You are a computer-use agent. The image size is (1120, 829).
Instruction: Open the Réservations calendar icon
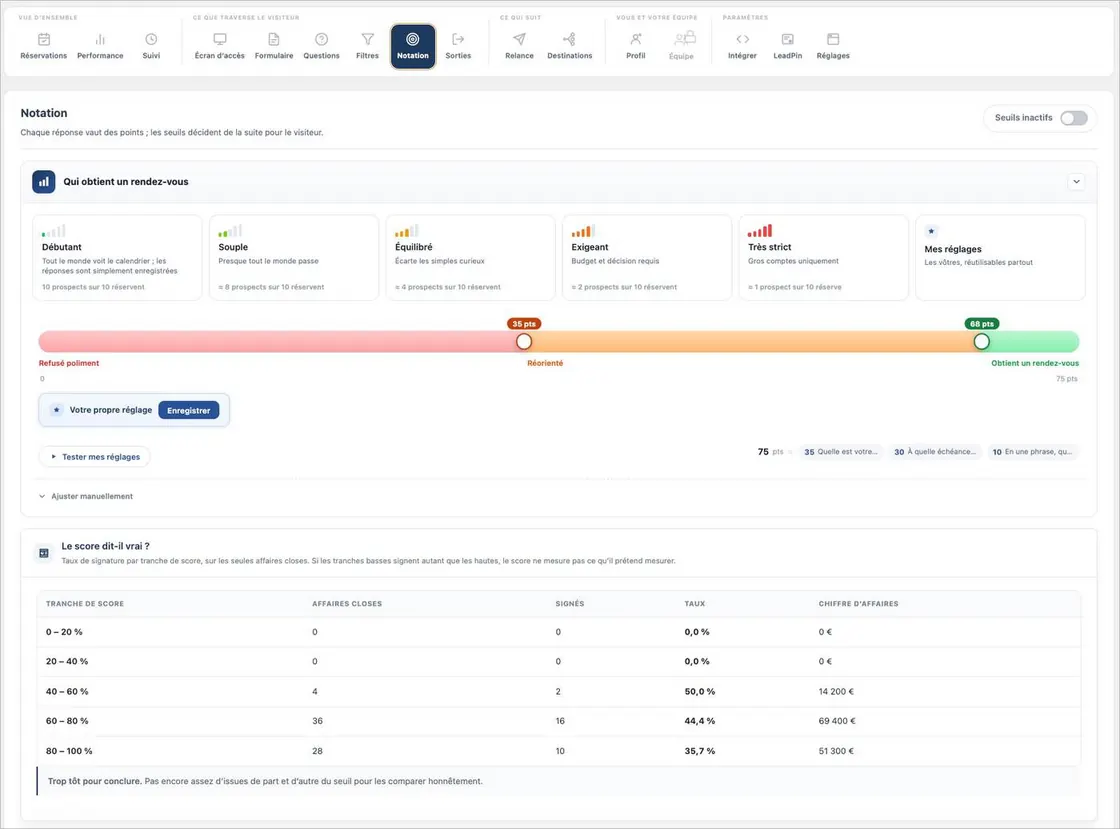coord(44,39)
